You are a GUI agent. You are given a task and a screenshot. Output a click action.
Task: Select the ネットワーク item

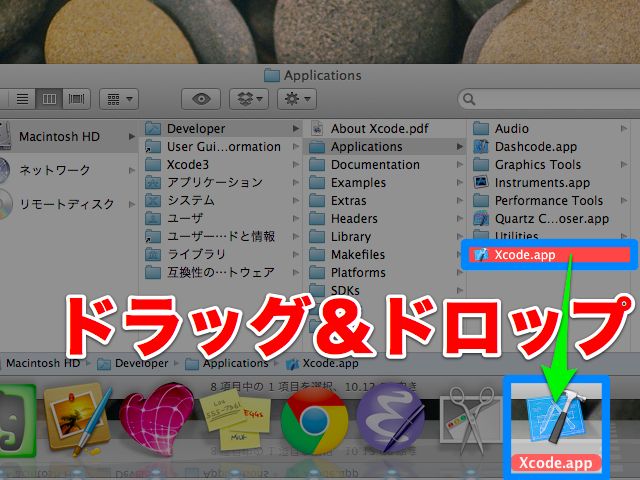pyautogui.click(x=69, y=170)
